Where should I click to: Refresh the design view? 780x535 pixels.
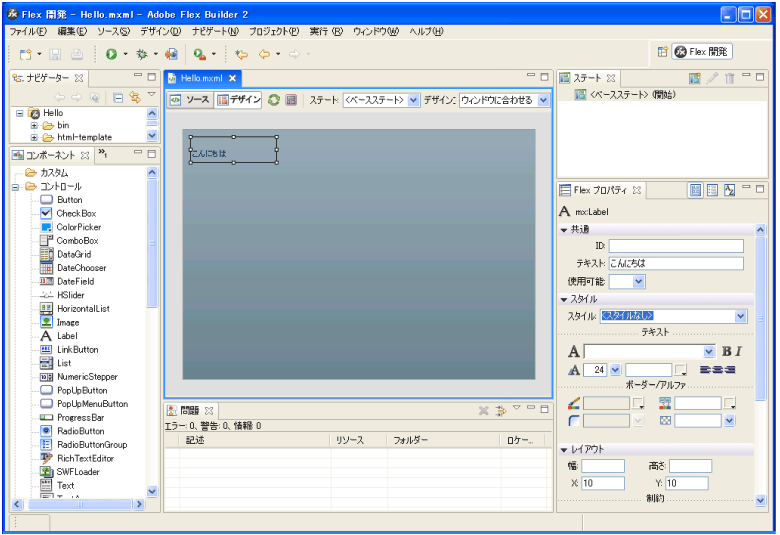pyautogui.click(x=274, y=100)
